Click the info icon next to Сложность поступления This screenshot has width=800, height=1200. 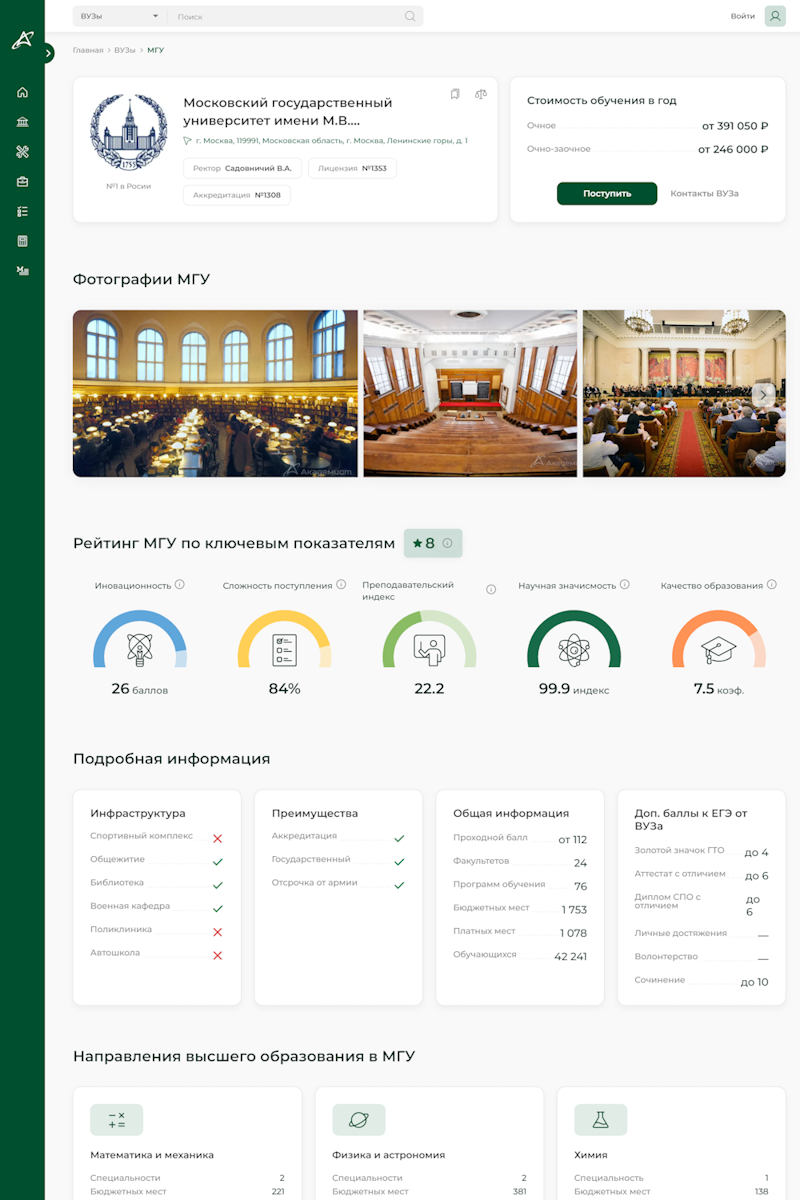(341, 584)
